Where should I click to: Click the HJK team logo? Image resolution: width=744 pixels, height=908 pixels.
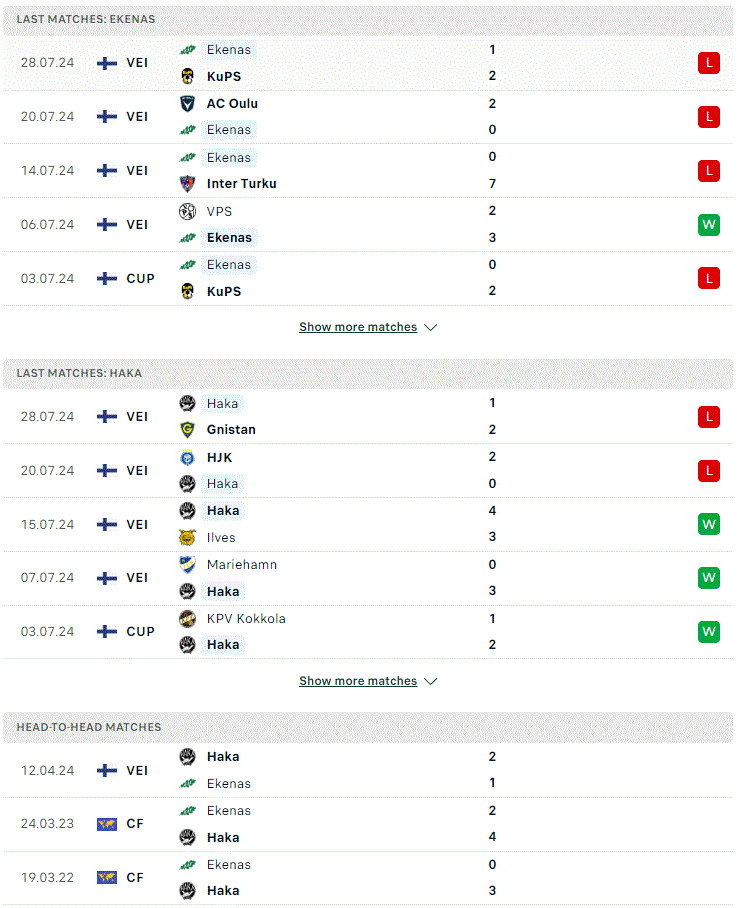pyautogui.click(x=187, y=457)
